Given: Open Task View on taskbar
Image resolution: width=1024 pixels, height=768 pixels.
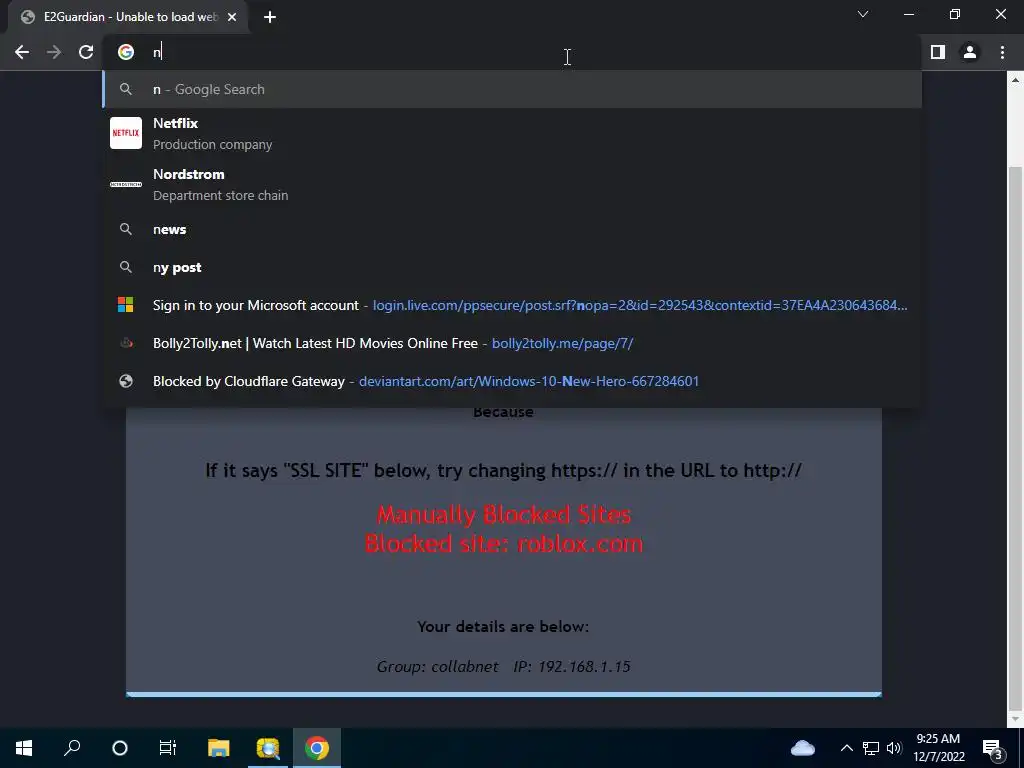Looking at the screenshot, I should point(168,748).
